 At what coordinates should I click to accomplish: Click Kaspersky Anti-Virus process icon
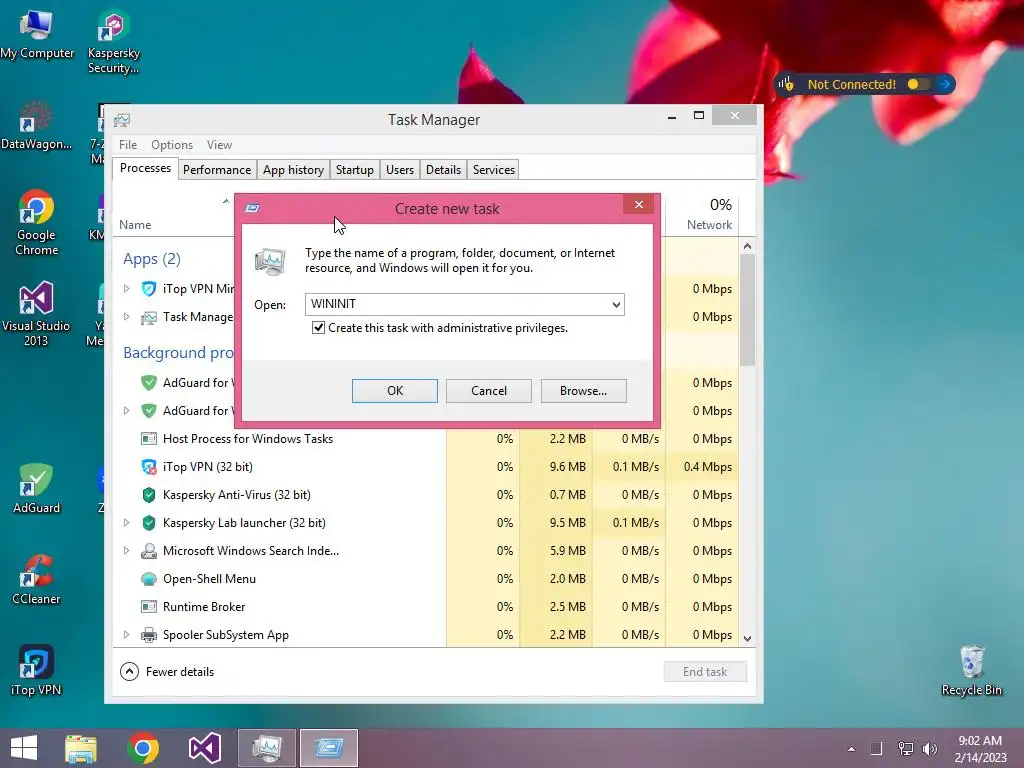pyautogui.click(x=149, y=495)
